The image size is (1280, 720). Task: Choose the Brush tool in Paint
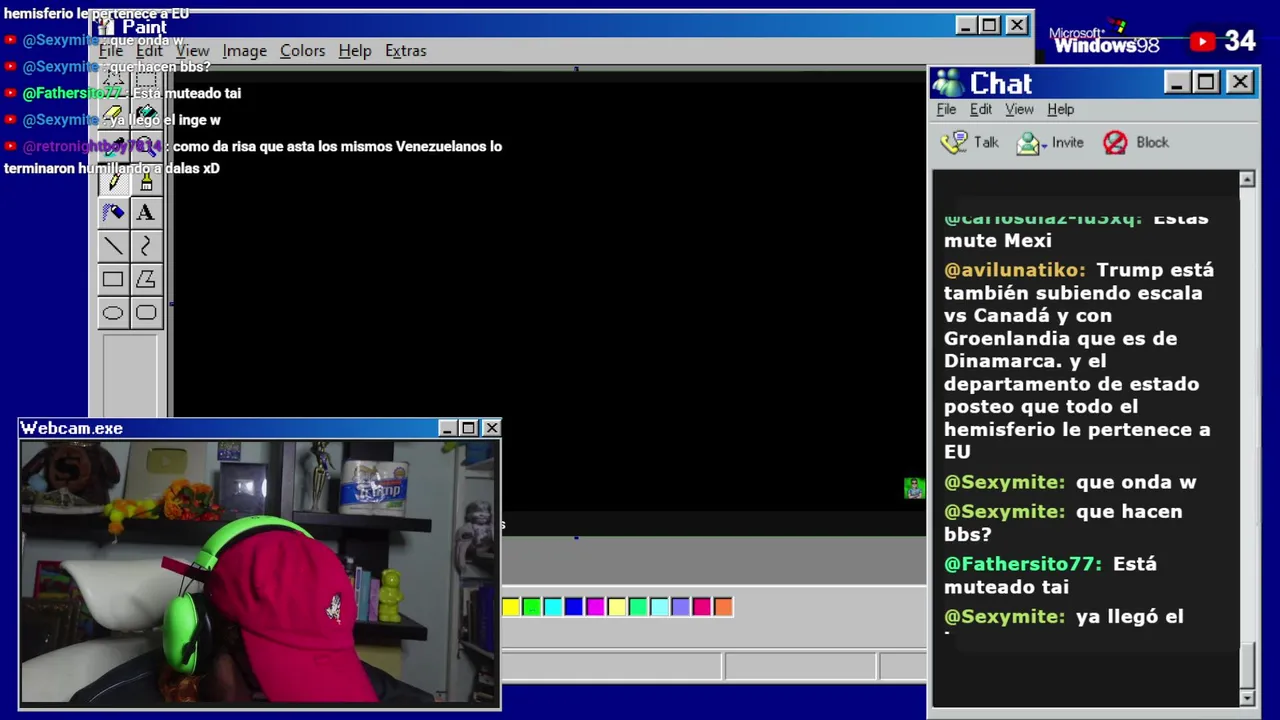click(x=146, y=180)
